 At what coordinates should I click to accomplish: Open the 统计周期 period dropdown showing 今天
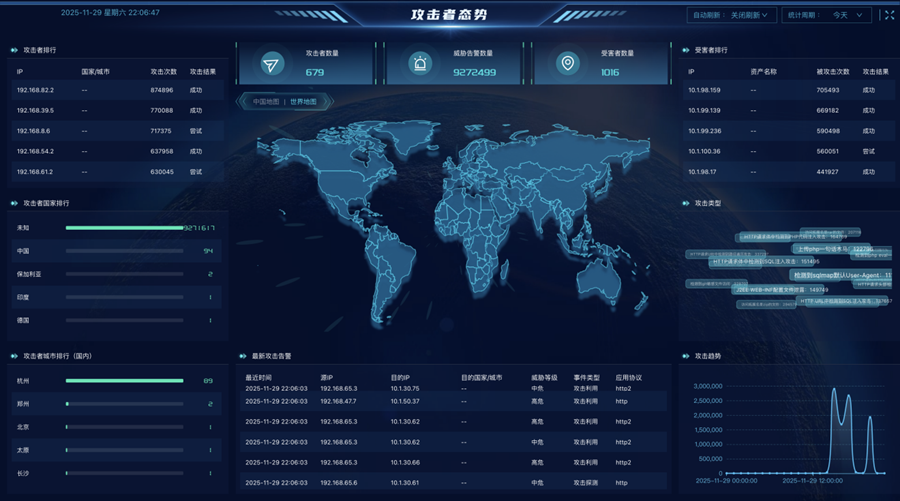pyautogui.click(x=827, y=15)
